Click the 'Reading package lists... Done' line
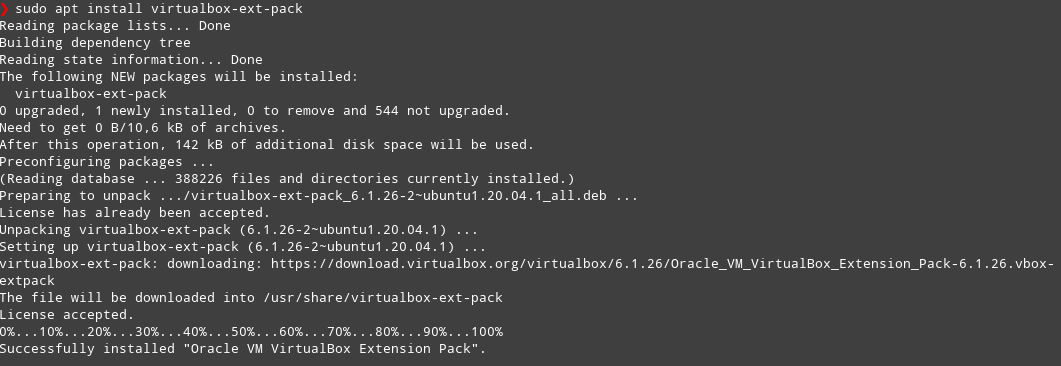 115,26
